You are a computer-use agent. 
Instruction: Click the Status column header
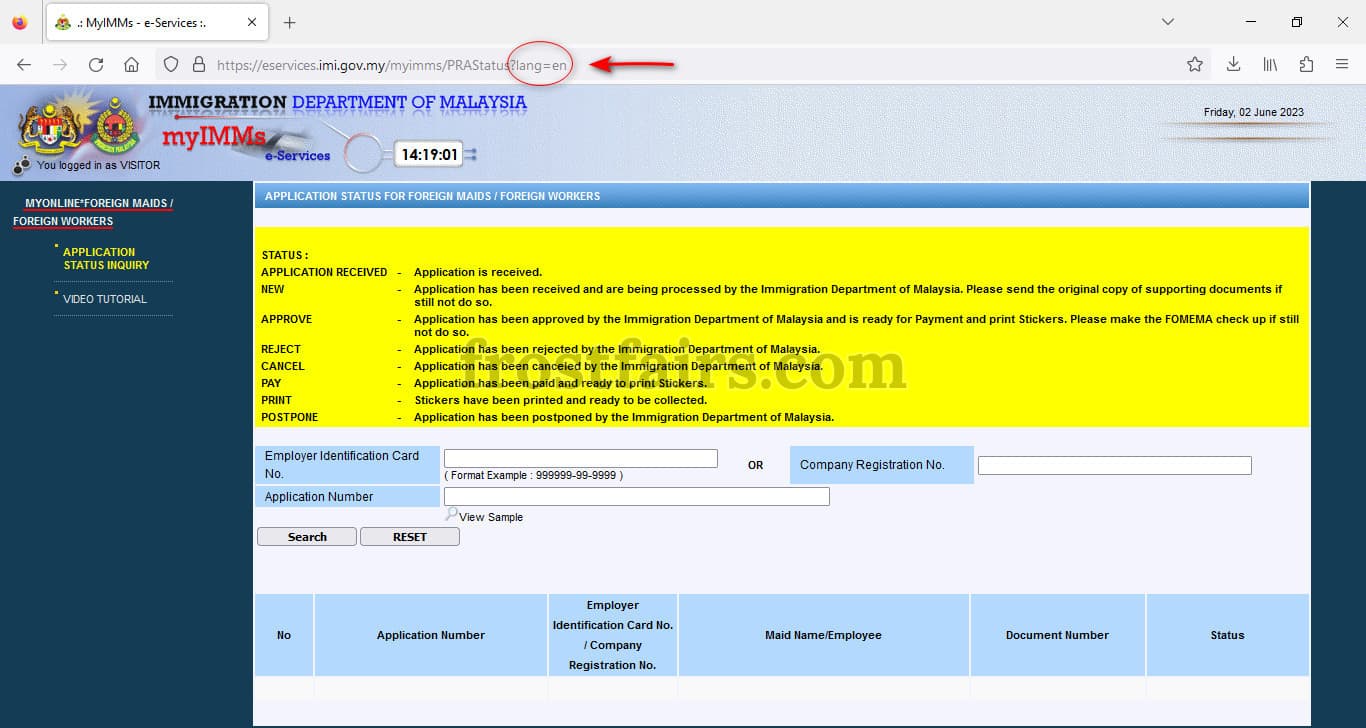[1228, 635]
